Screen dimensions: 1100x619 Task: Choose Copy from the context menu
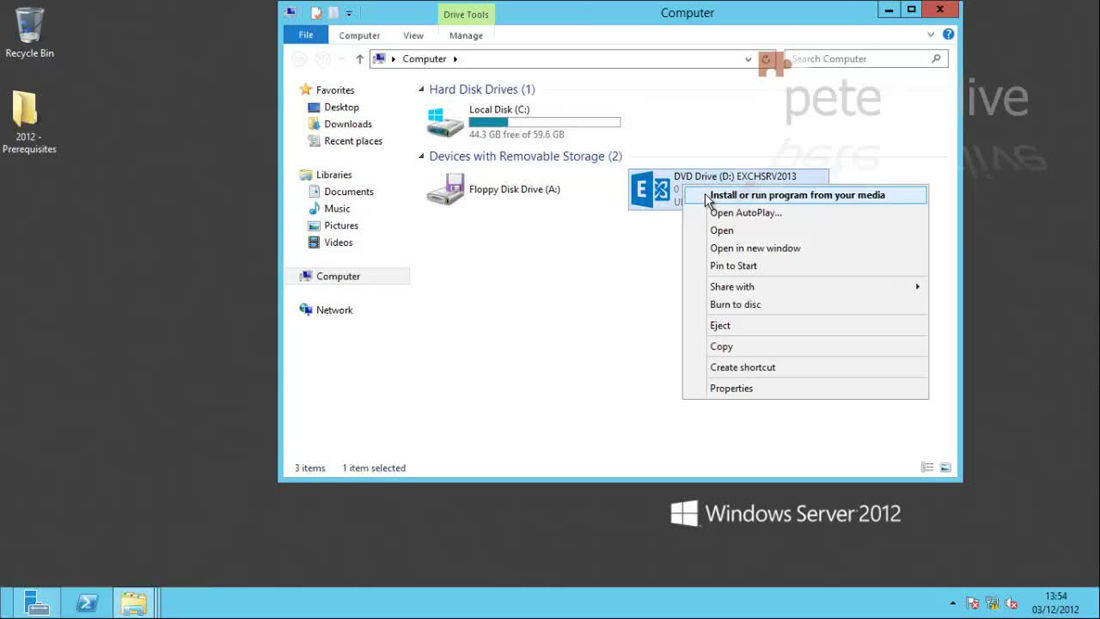click(x=805, y=347)
